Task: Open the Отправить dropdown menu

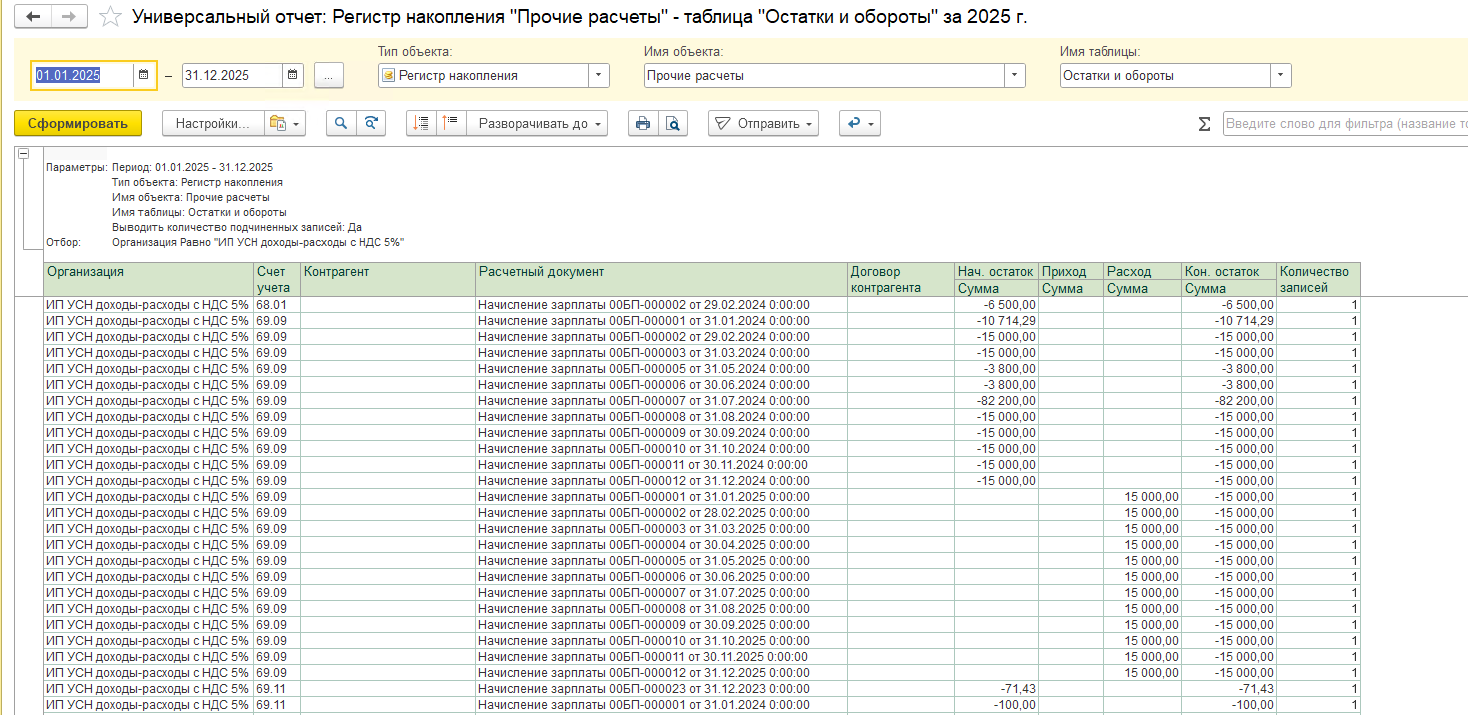Action: click(x=763, y=123)
